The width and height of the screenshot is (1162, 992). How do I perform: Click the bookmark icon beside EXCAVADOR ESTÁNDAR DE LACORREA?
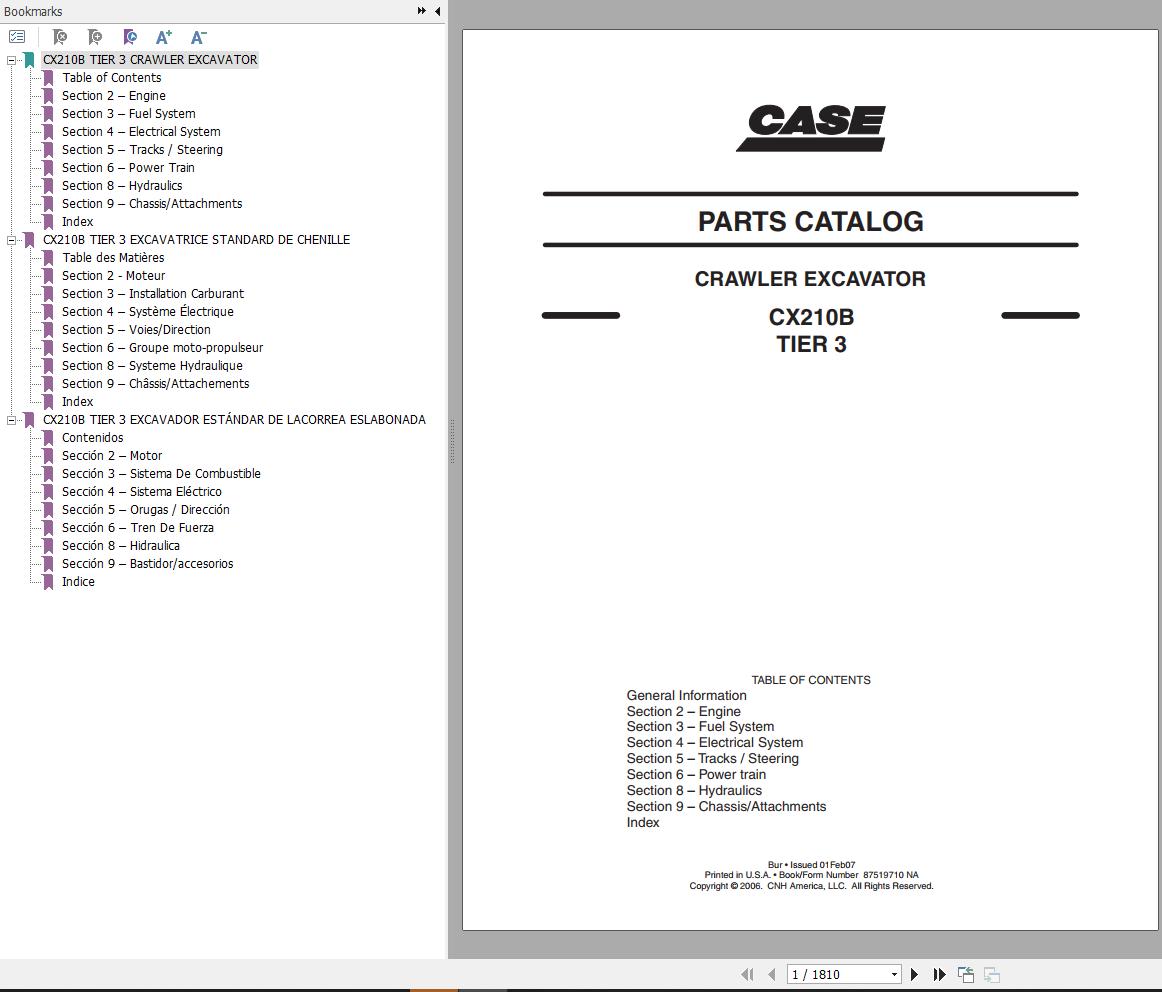[x=30, y=420]
